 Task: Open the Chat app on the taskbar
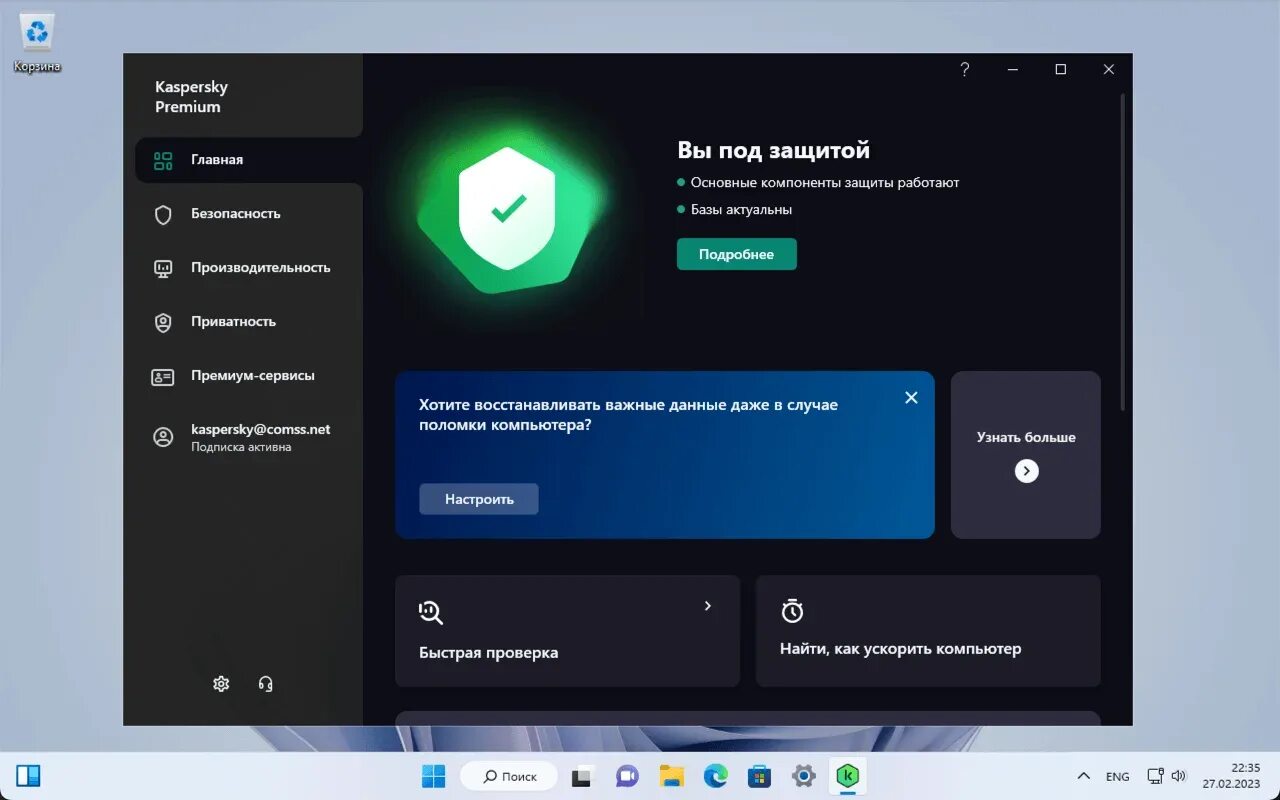[627, 776]
